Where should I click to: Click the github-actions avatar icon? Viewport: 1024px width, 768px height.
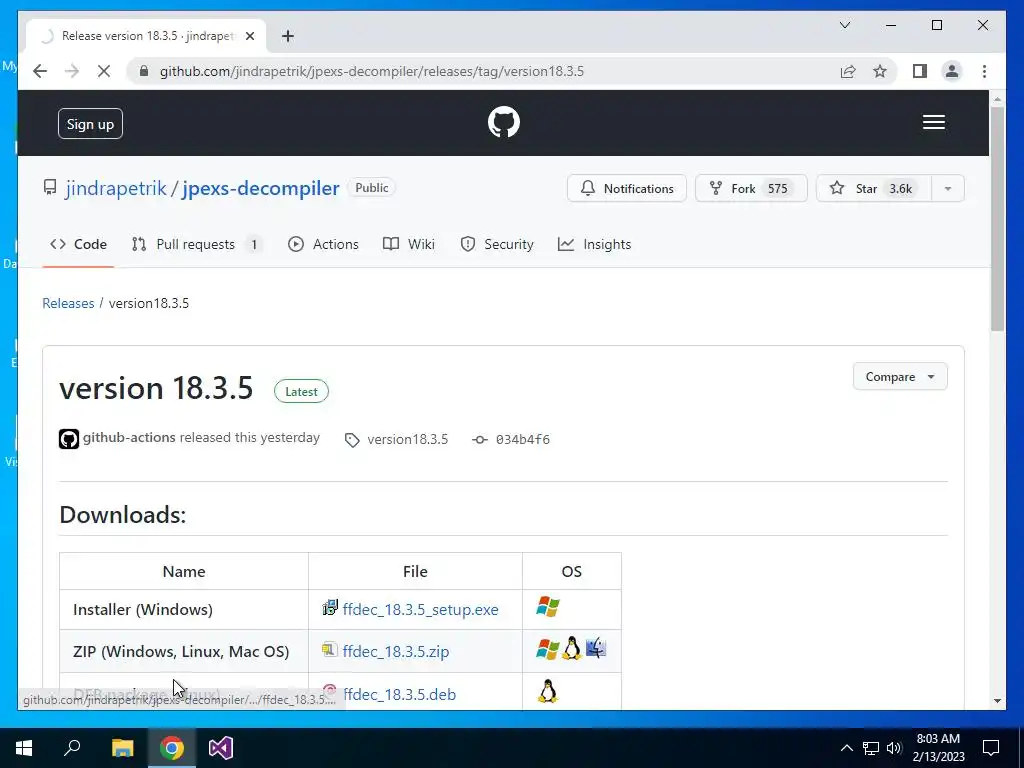click(69, 439)
